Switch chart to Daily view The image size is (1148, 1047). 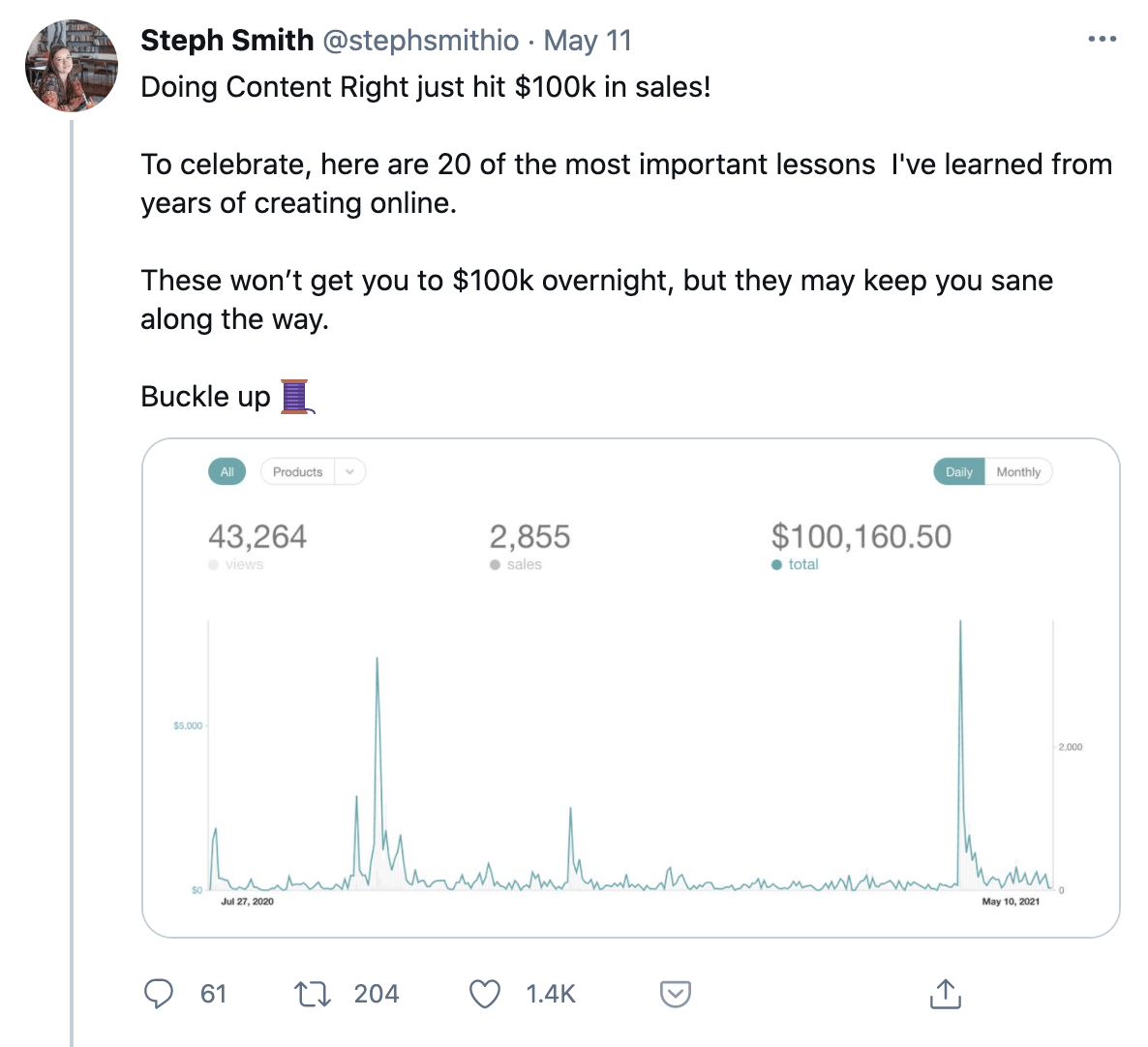(x=958, y=472)
